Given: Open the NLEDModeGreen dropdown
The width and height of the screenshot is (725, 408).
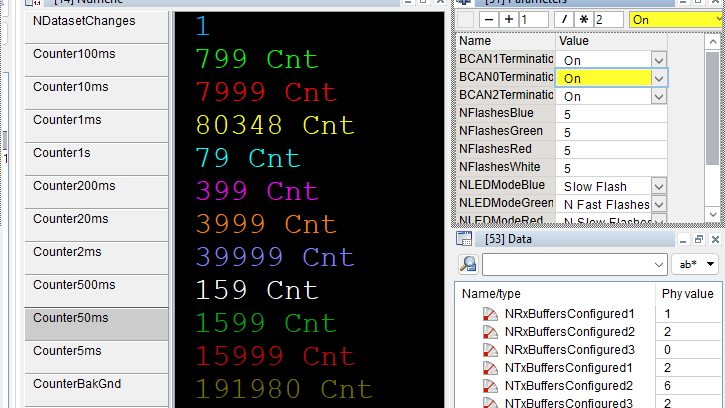Looking at the screenshot, I should [x=659, y=204].
